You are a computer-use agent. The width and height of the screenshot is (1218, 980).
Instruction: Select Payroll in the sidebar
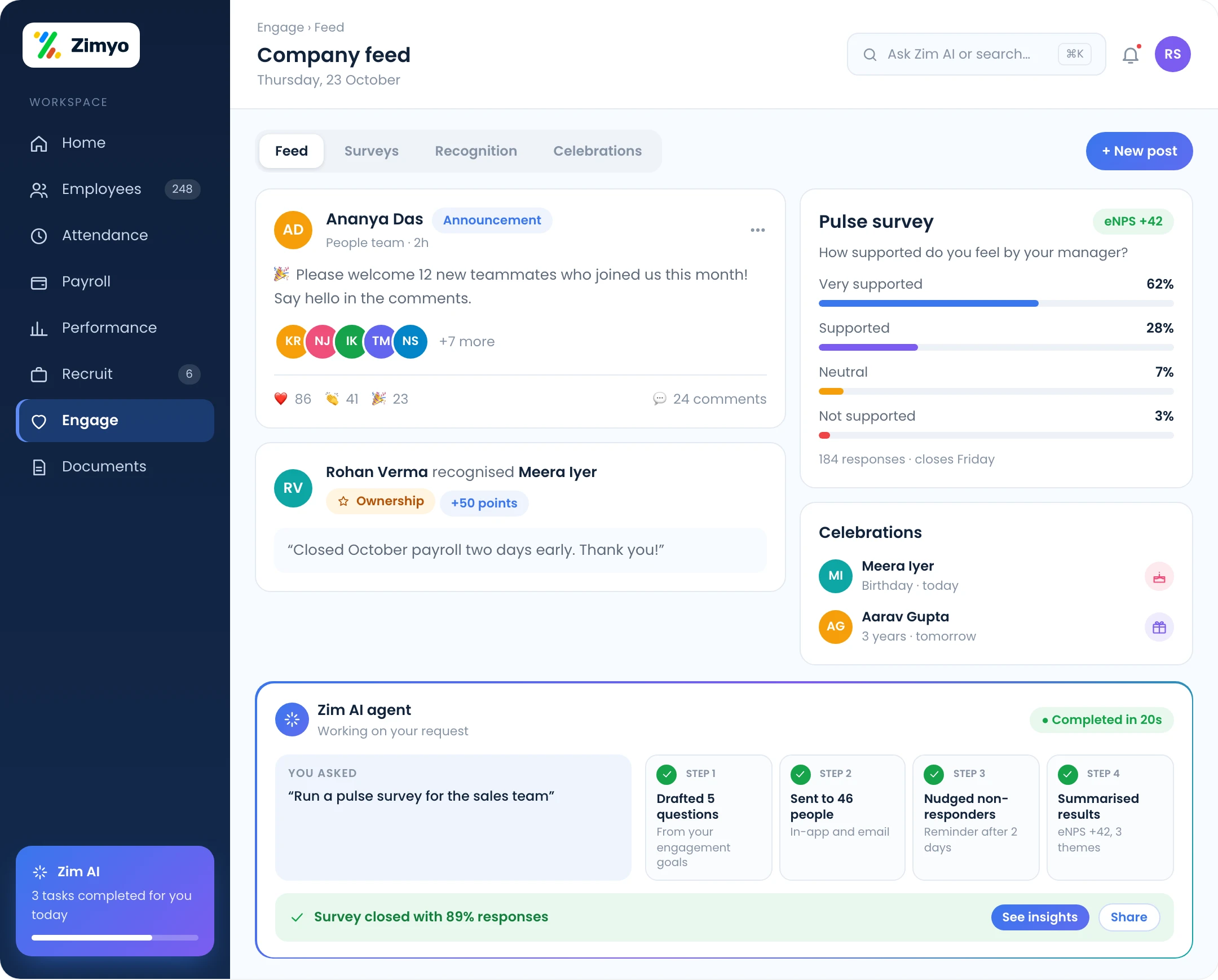tap(114, 282)
